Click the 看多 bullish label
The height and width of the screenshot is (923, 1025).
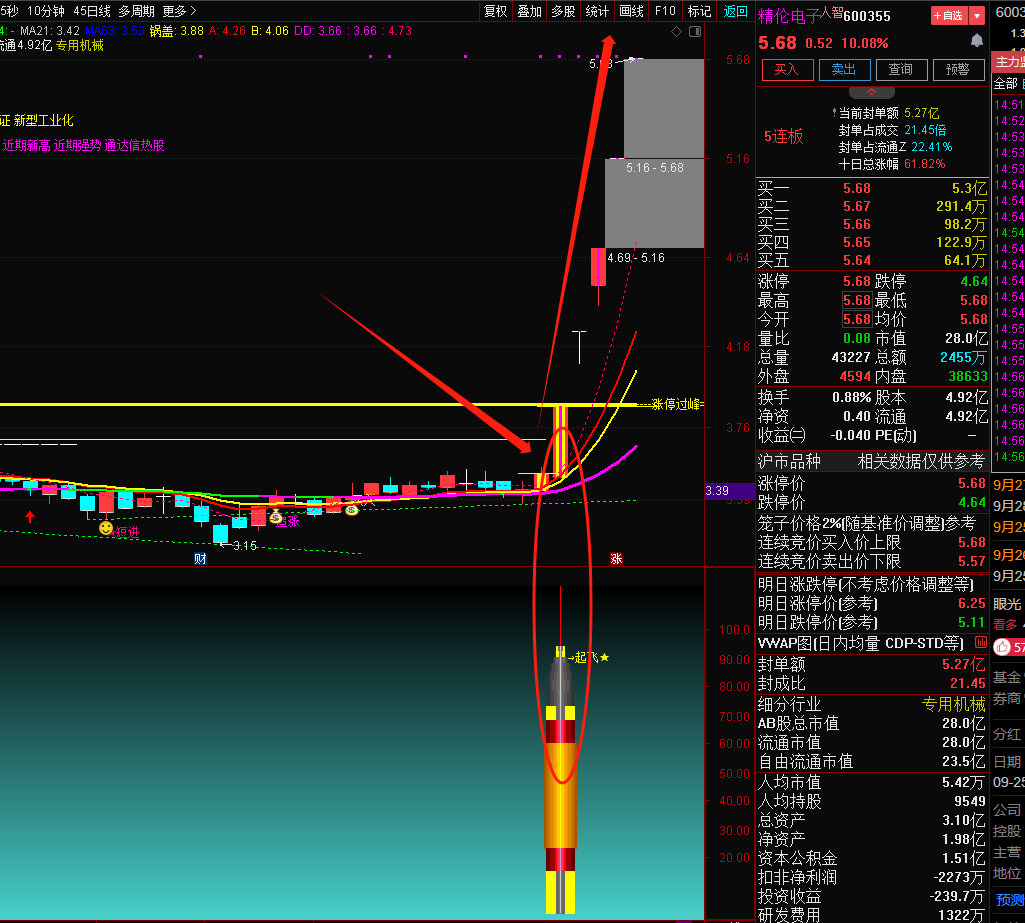point(1005,624)
